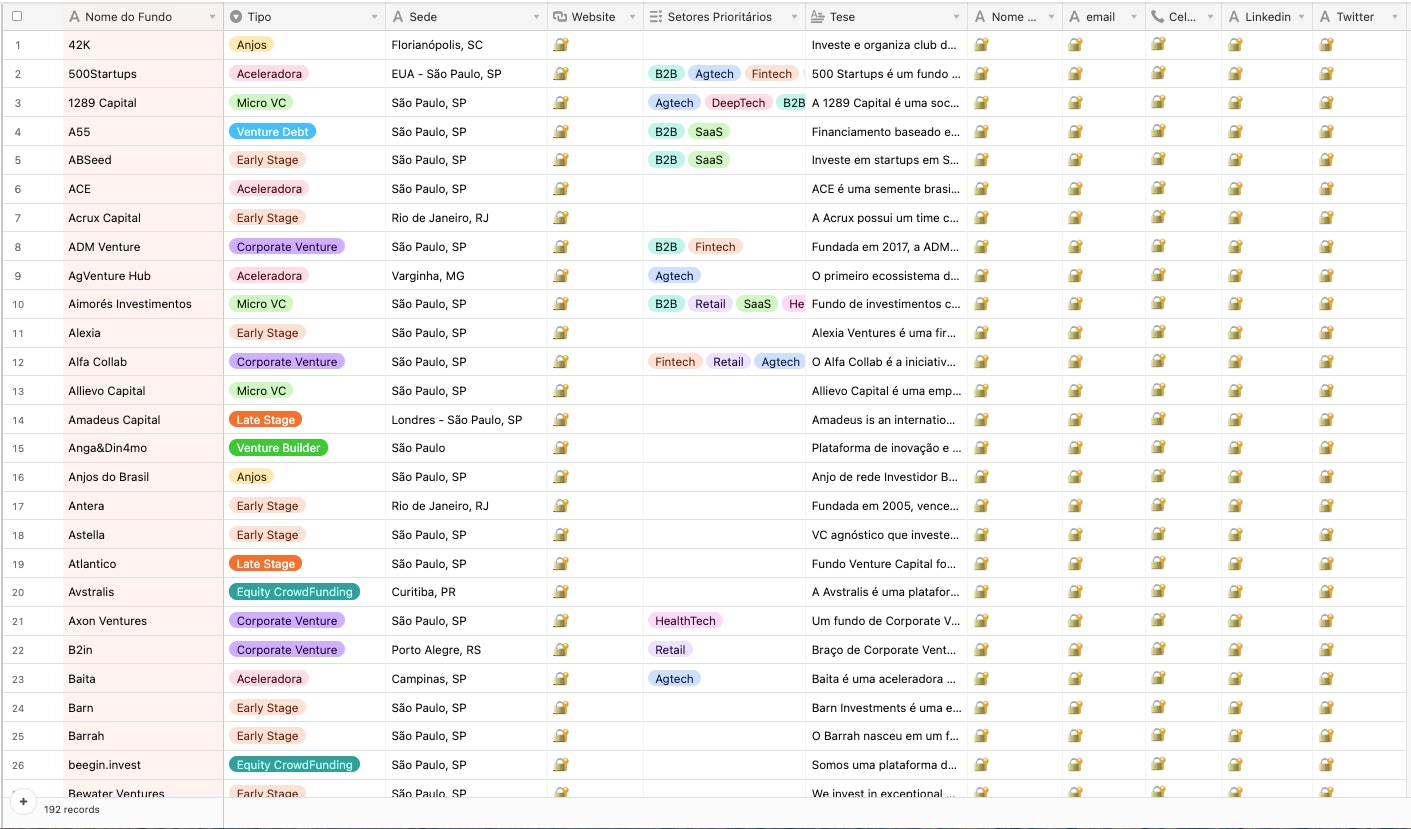
Task: Click the Anjos tag in 42K row
Action: (x=251, y=45)
